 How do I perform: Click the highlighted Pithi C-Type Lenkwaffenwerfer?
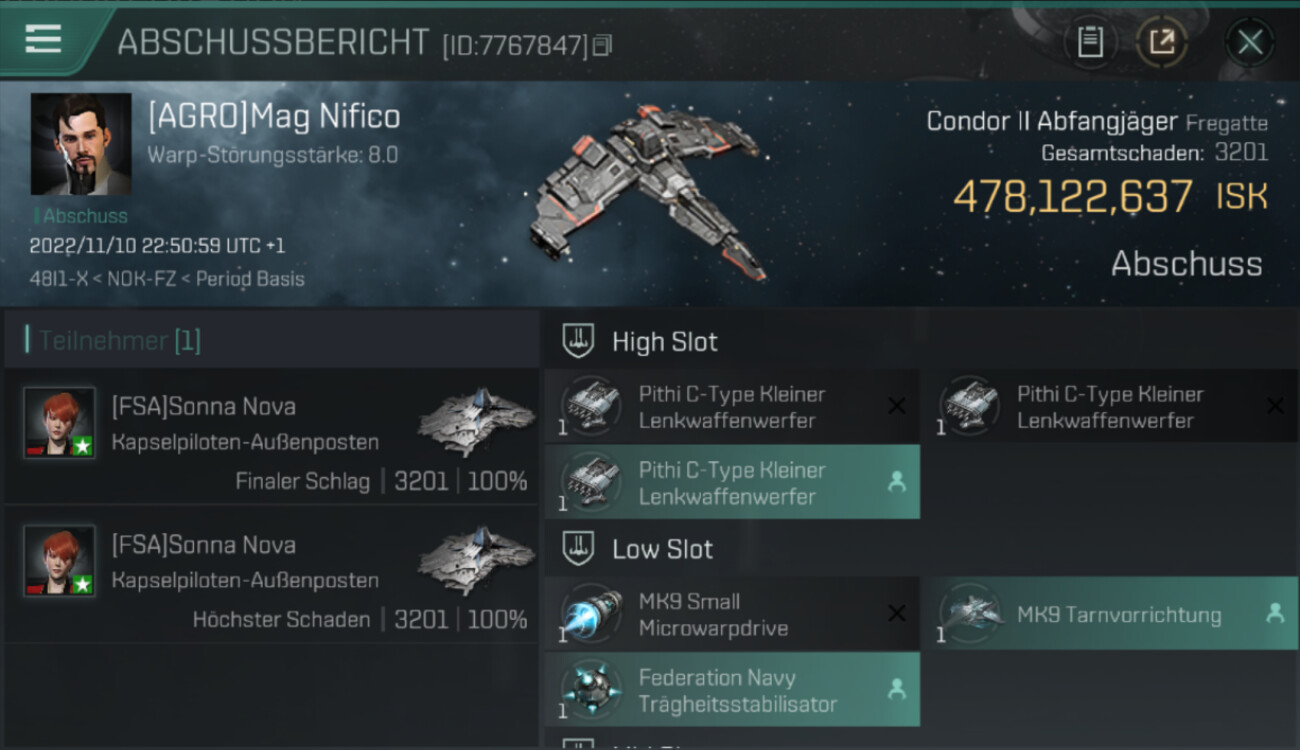click(x=731, y=483)
